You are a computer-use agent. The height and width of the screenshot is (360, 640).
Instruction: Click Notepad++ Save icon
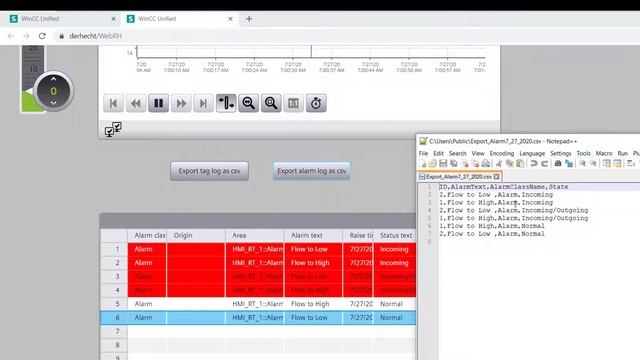[x=443, y=164]
